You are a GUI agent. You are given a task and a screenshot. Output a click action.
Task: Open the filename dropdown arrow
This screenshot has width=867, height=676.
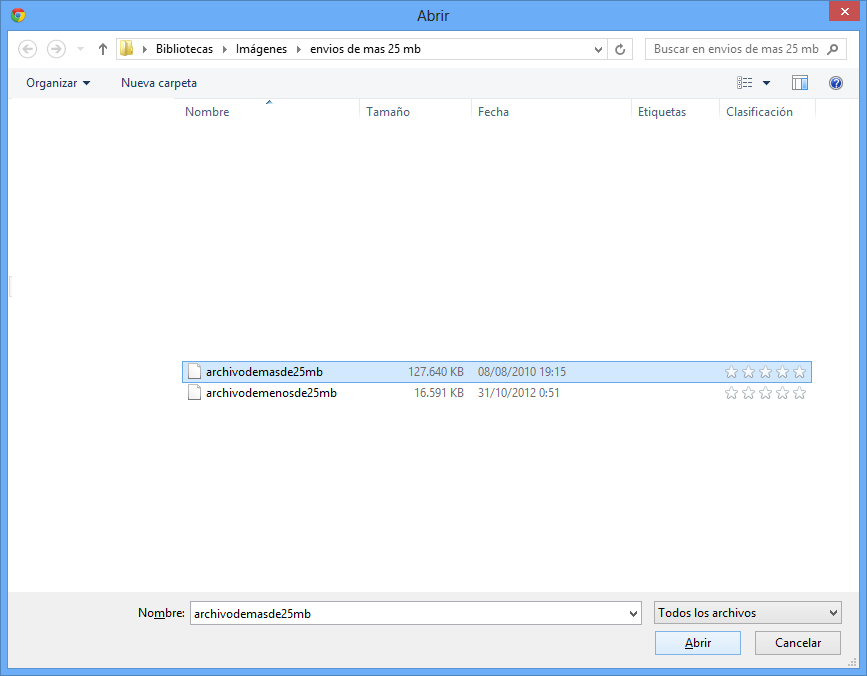tap(634, 614)
